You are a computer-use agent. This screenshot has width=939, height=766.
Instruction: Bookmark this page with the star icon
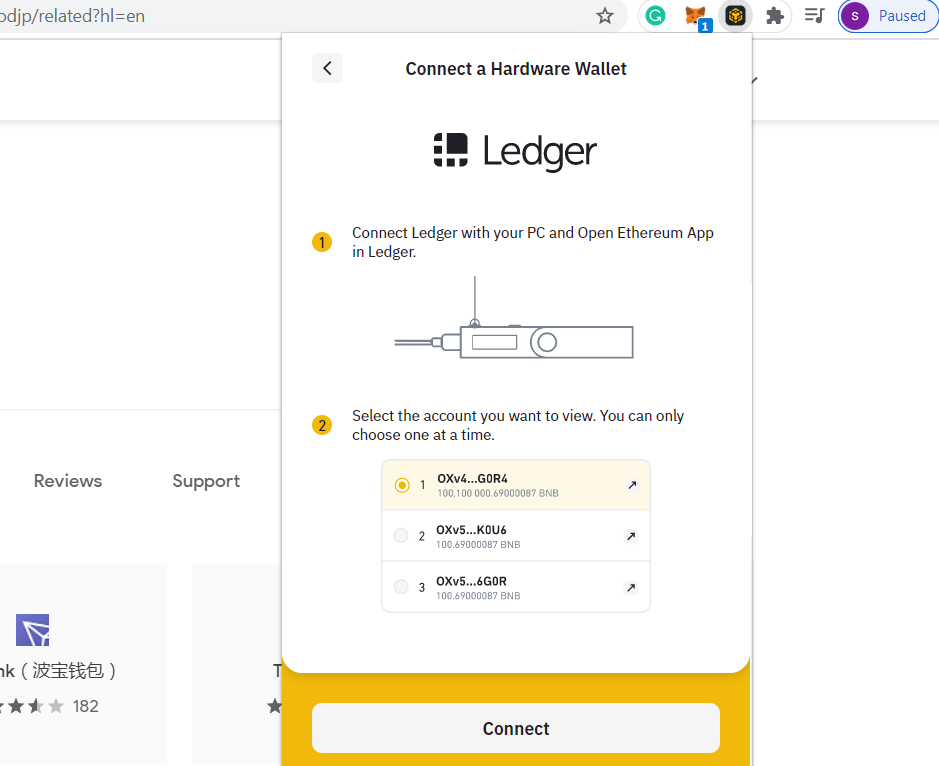(605, 16)
